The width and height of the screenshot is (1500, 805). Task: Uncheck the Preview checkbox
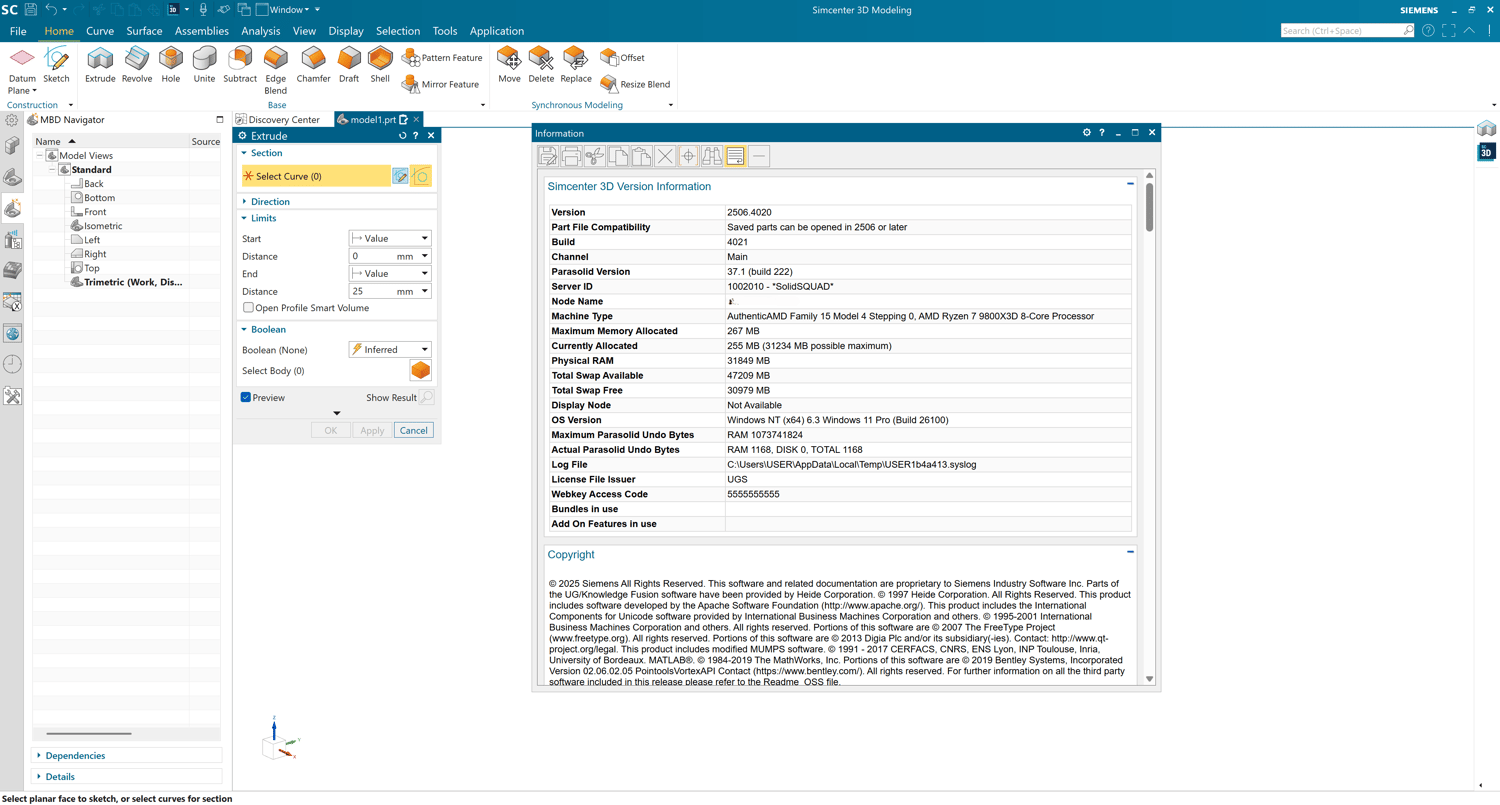[246, 397]
